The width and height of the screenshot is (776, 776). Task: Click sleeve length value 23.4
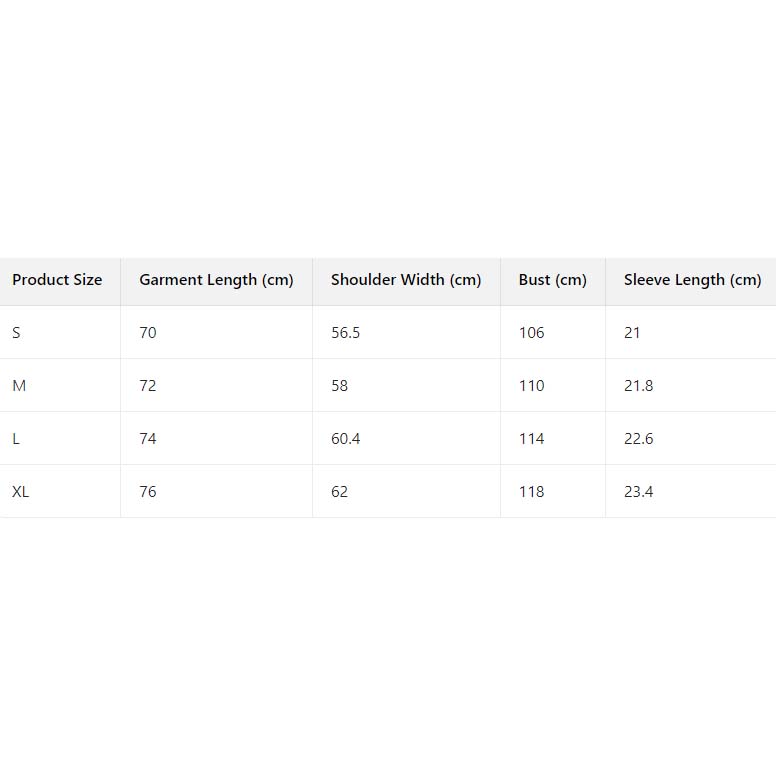tap(638, 492)
